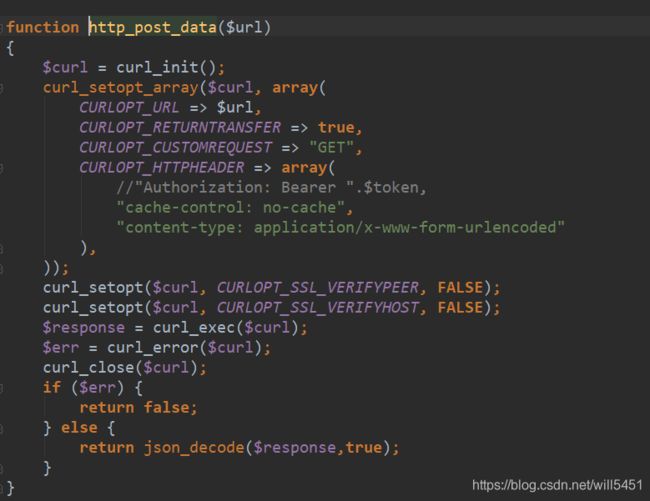Click the json_decode function call
Screen dimensions: 650x501
[194, 448]
